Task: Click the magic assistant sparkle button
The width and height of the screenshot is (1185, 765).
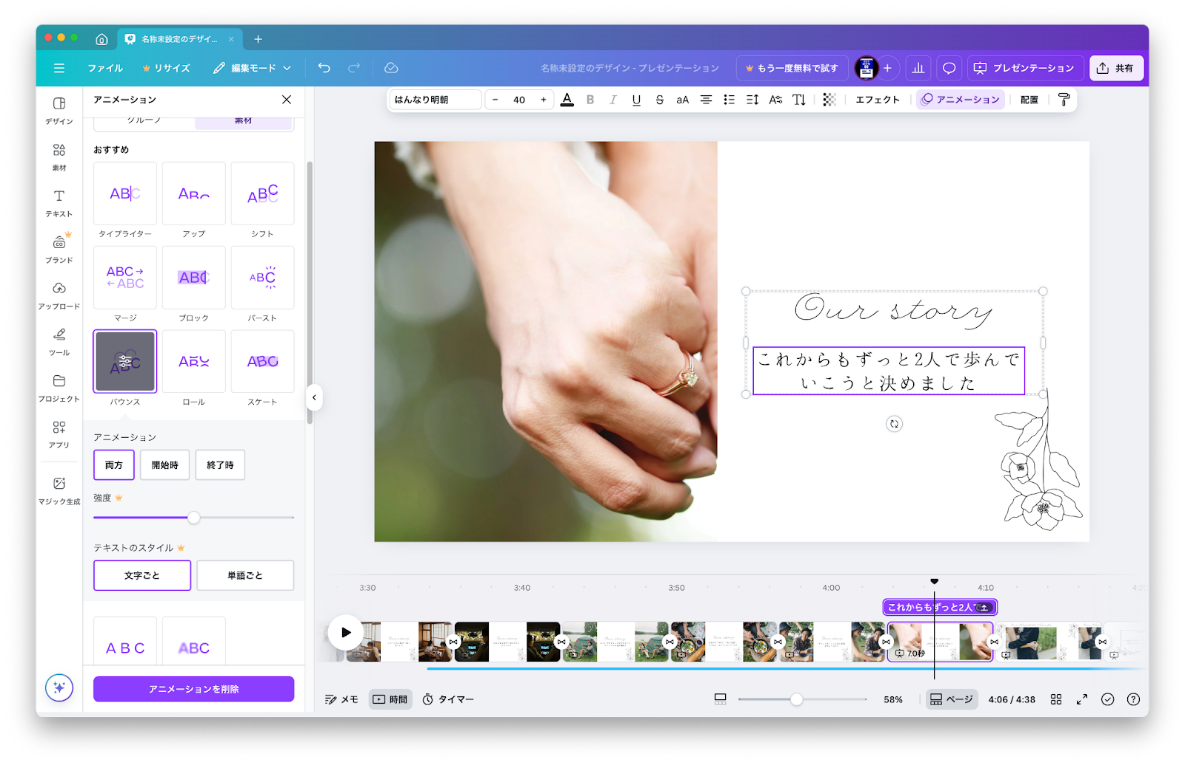Action: point(59,688)
